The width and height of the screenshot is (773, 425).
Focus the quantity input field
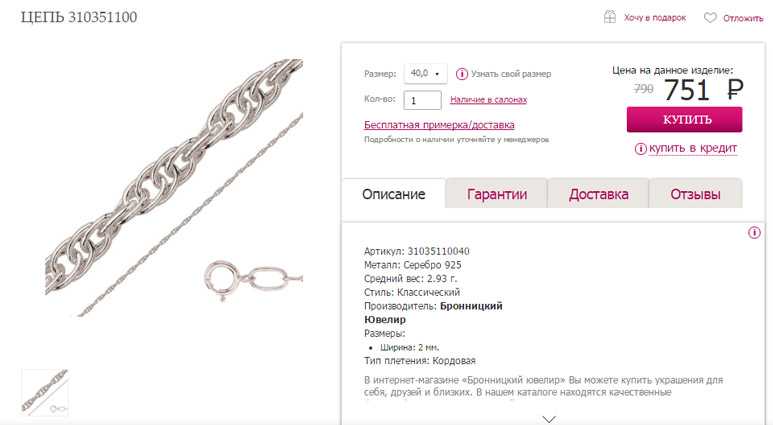click(422, 100)
